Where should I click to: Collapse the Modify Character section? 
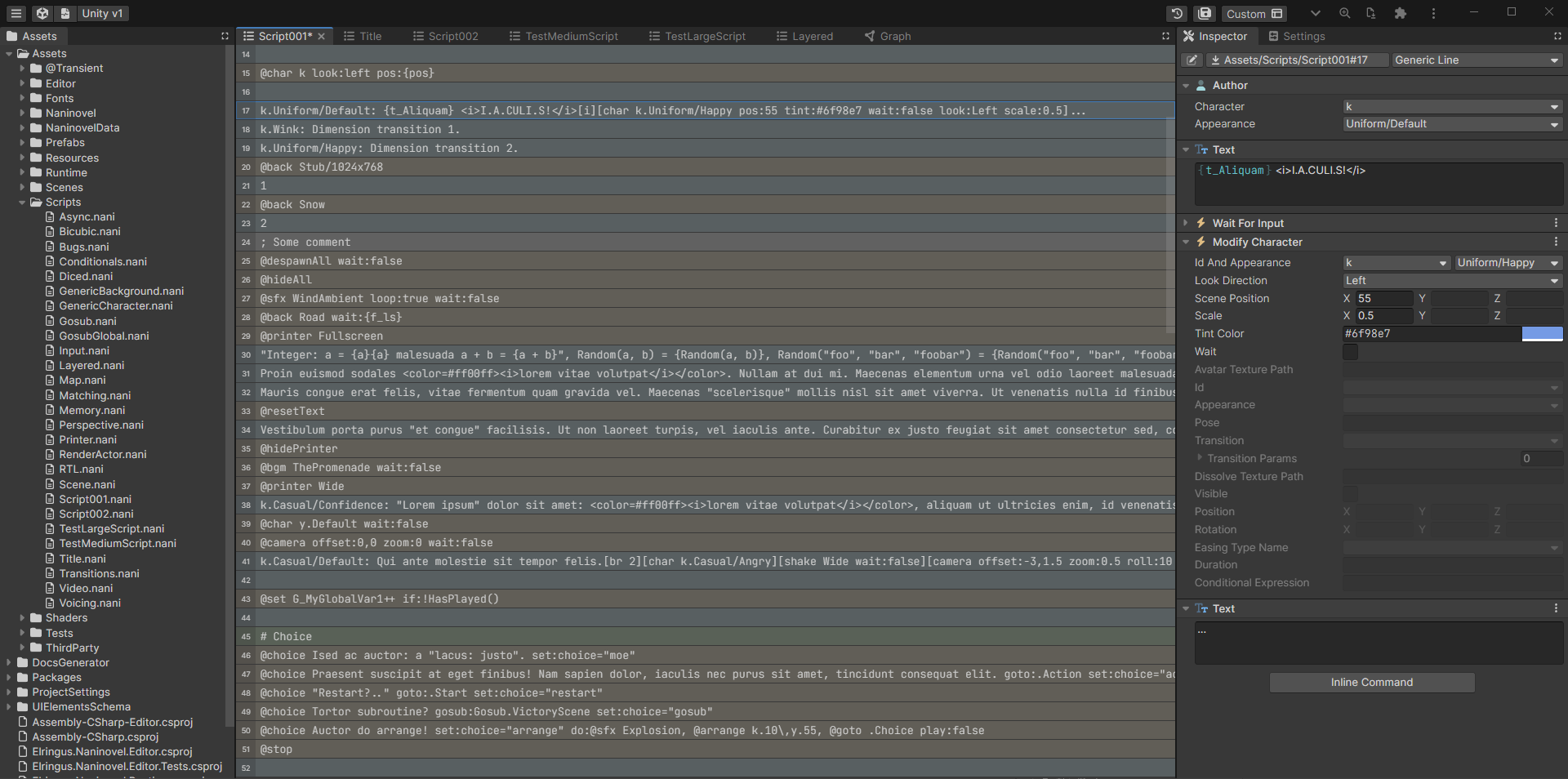coord(1186,242)
